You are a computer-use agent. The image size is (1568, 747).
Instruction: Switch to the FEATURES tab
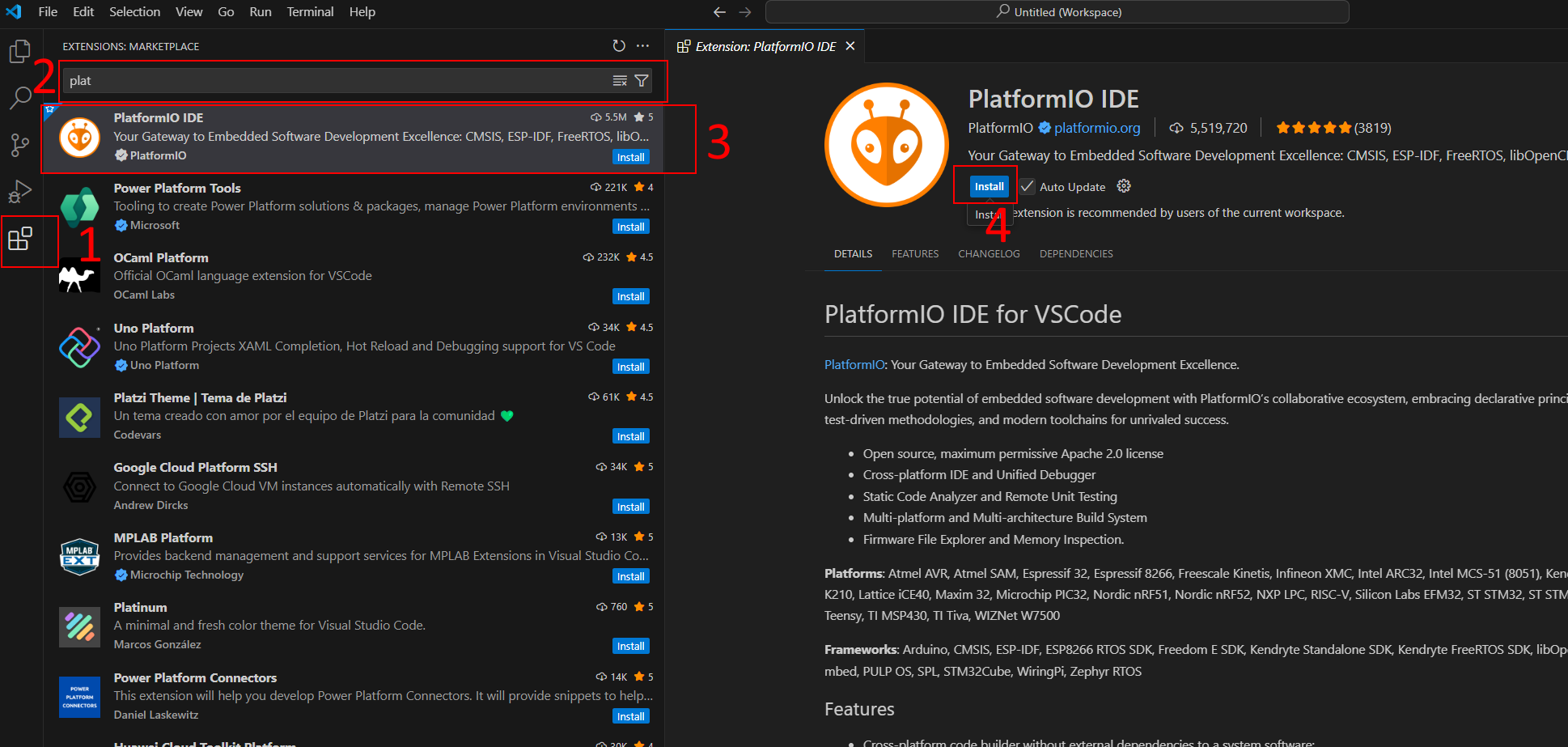(915, 254)
